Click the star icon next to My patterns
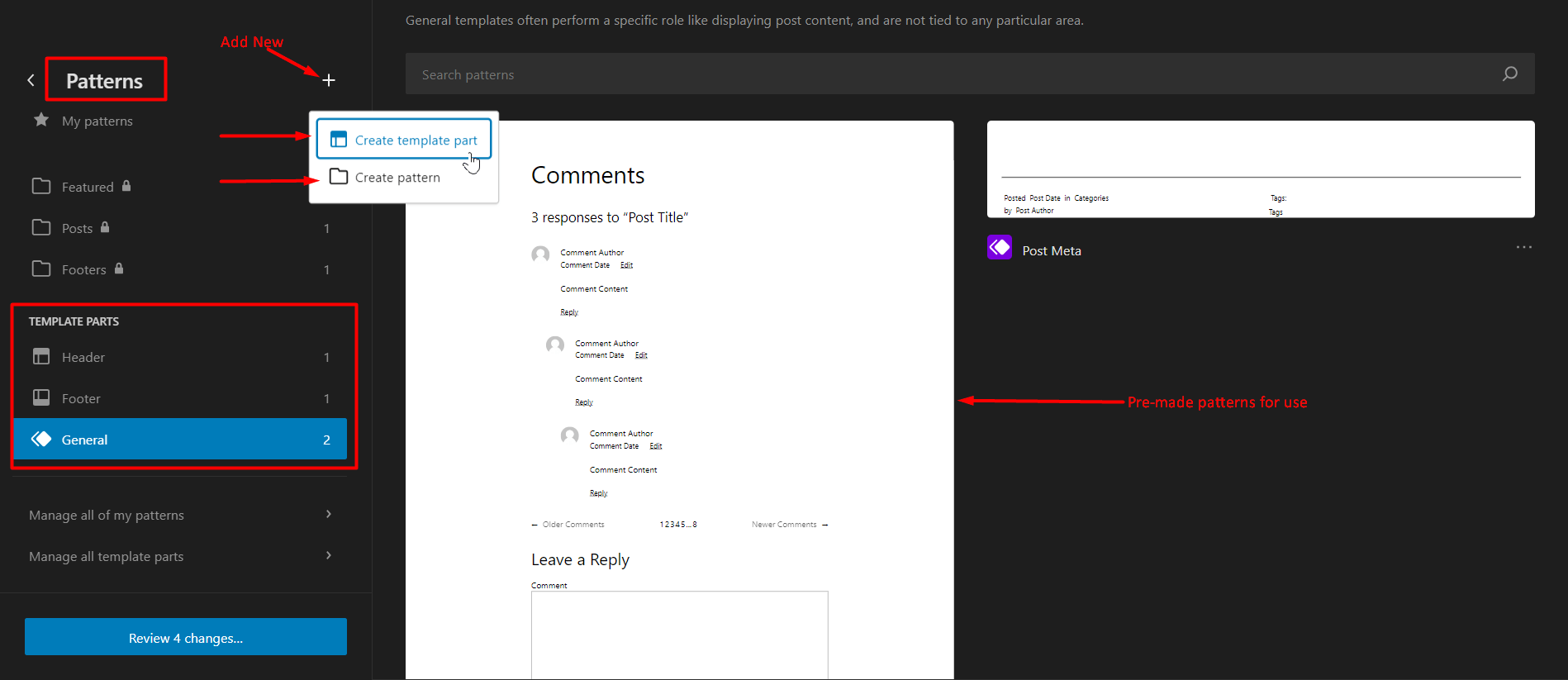 (41, 120)
